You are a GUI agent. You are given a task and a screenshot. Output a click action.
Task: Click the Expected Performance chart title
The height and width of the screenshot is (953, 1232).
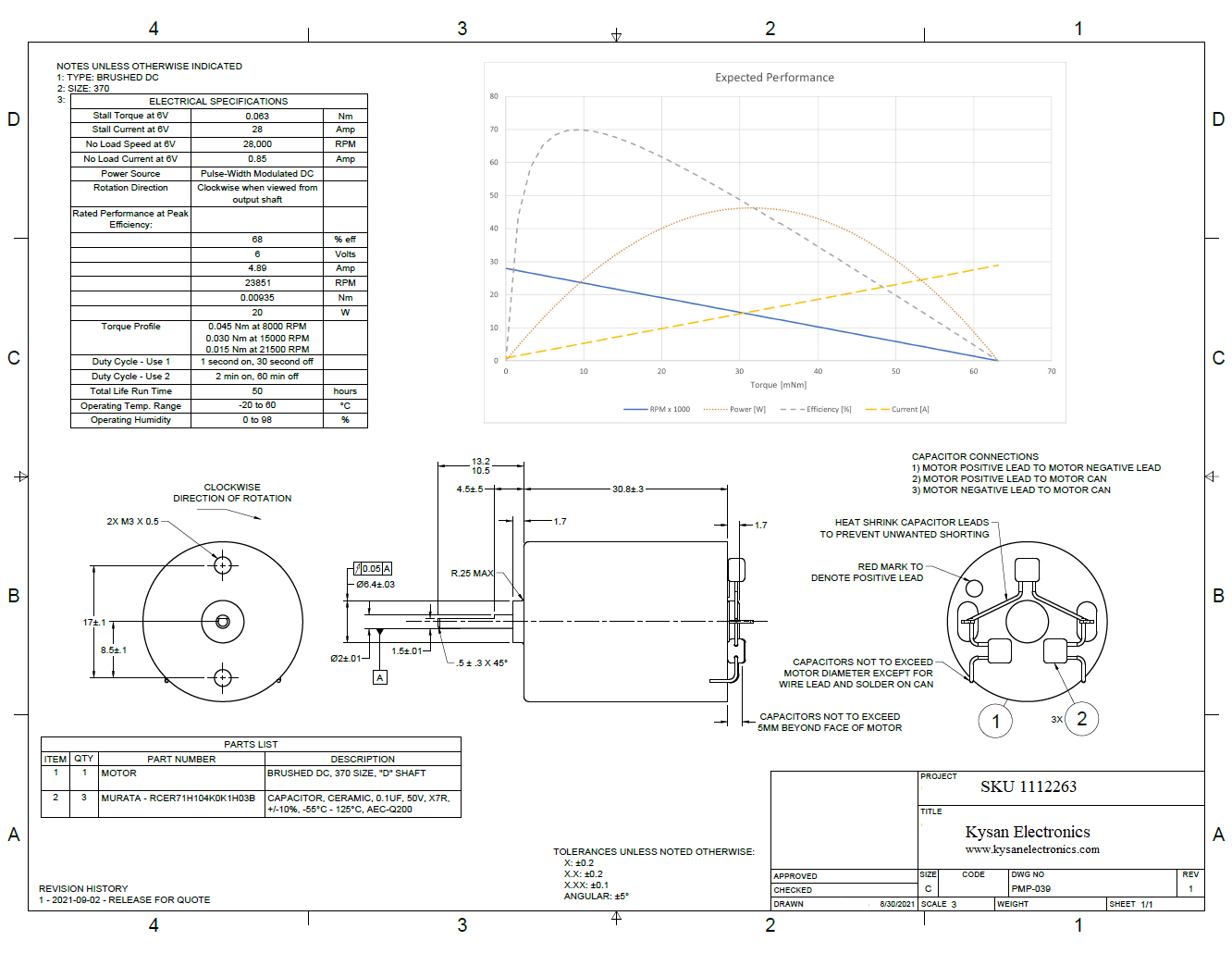[x=774, y=78]
